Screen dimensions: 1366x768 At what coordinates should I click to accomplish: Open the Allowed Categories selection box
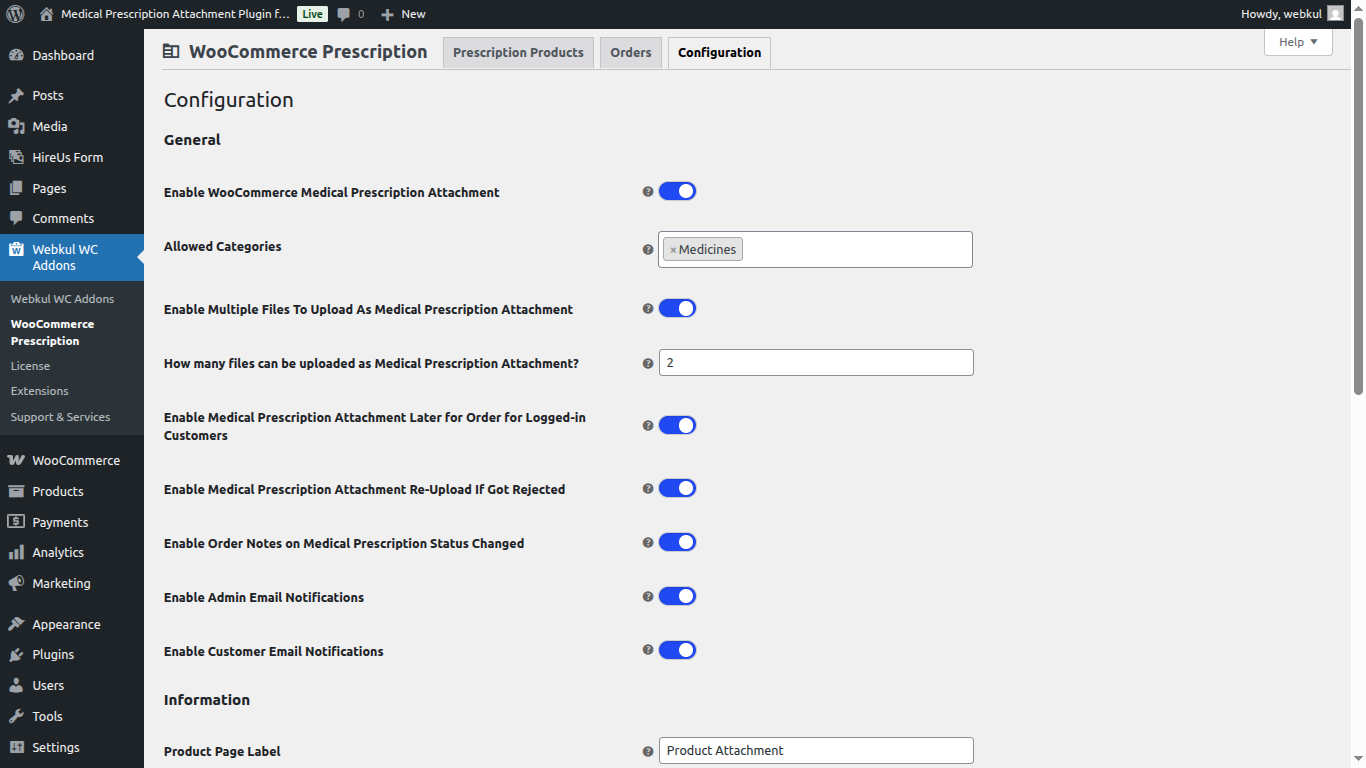coord(860,249)
